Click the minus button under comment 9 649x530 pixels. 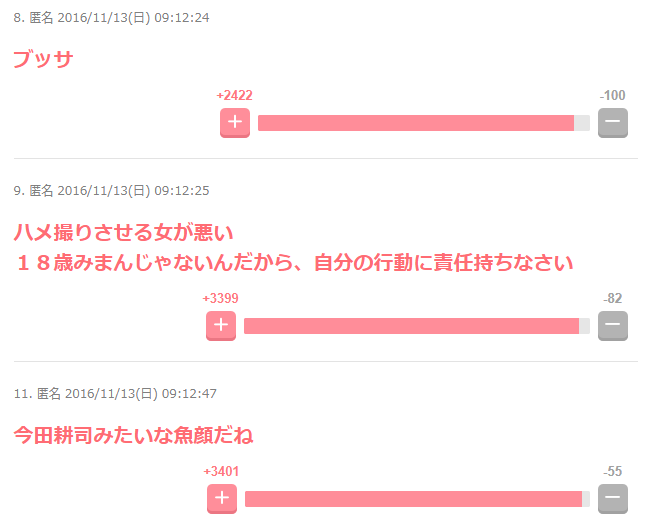tap(613, 326)
